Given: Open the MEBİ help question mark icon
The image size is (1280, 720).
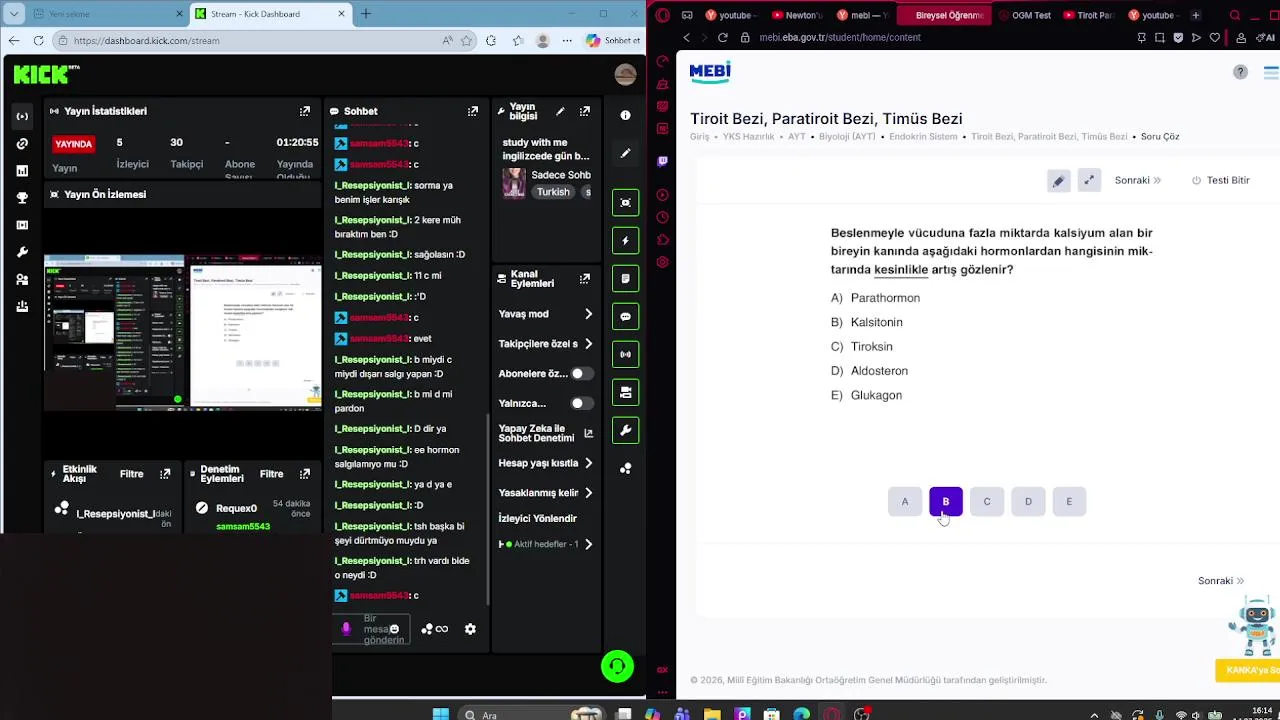Looking at the screenshot, I should (x=1240, y=72).
